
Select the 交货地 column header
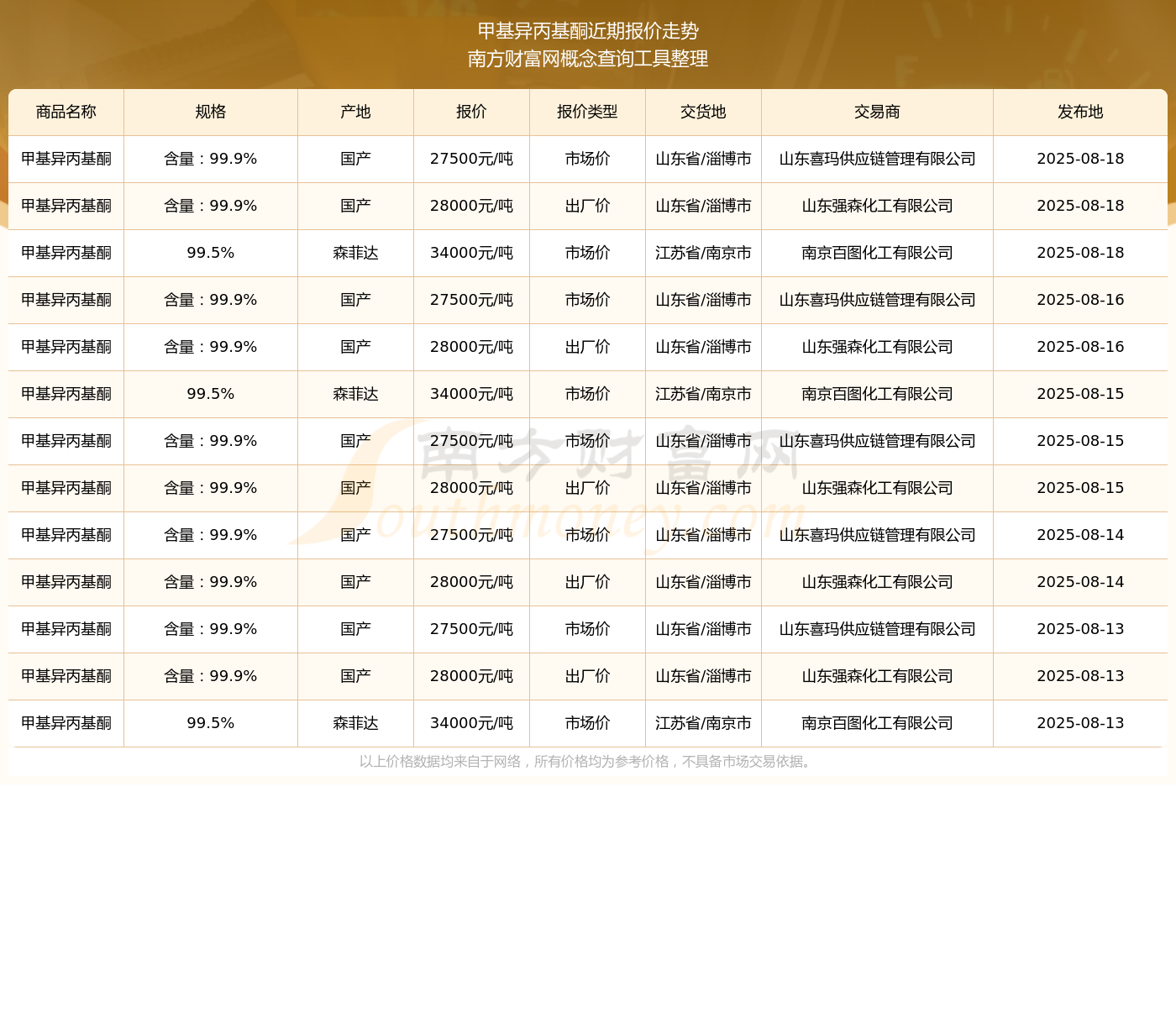[x=703, y=112]
